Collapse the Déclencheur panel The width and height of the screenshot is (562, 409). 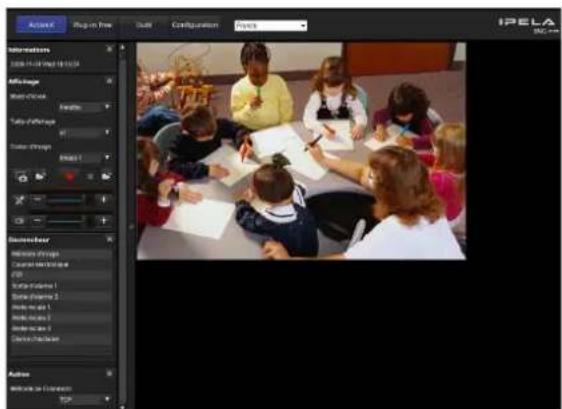pyautogui.click(x=109, y=239)
